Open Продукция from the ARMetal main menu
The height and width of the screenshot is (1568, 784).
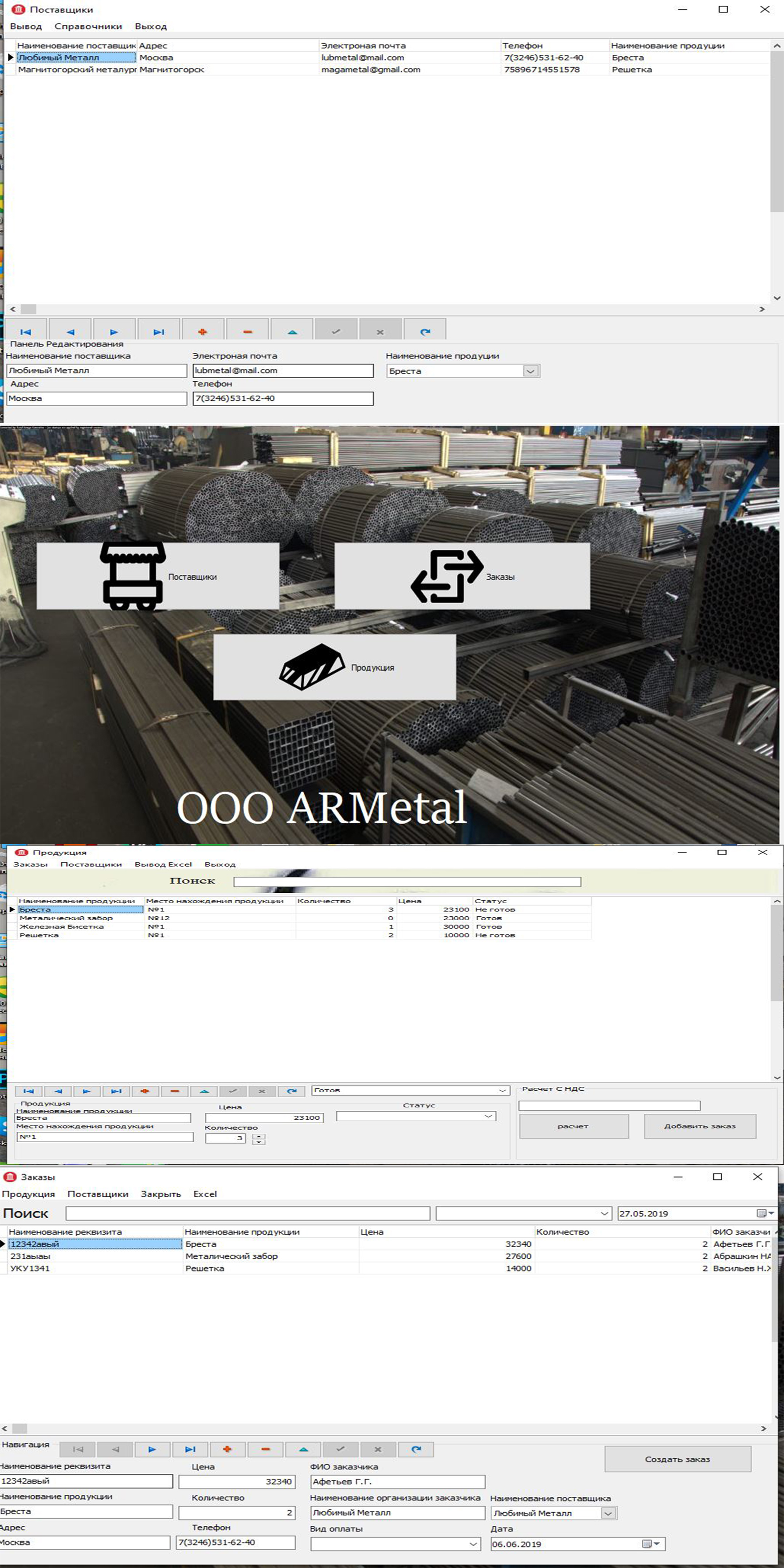click(x=334, y=667)
